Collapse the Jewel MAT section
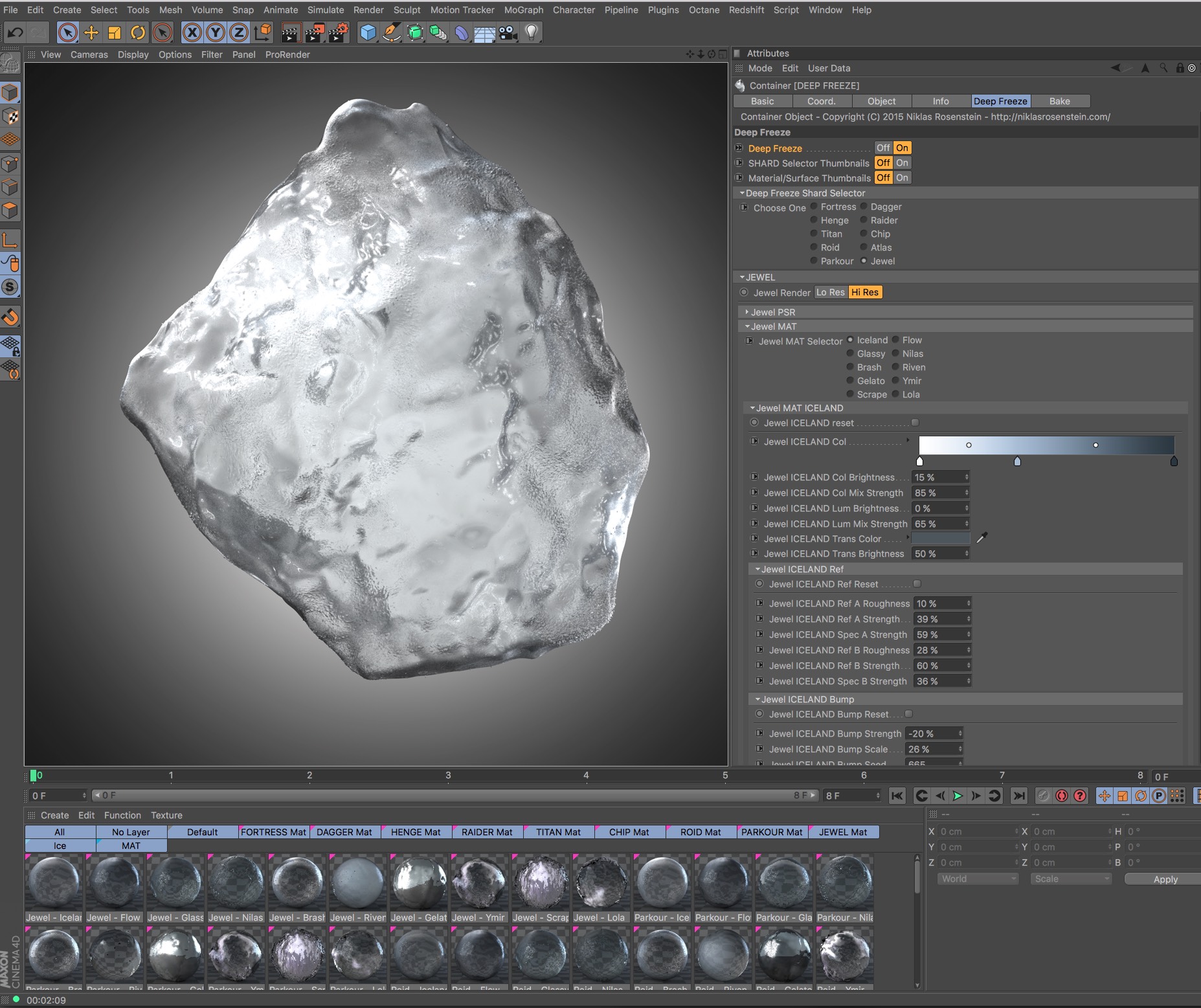1201x1008 pixels. (747, 326)
